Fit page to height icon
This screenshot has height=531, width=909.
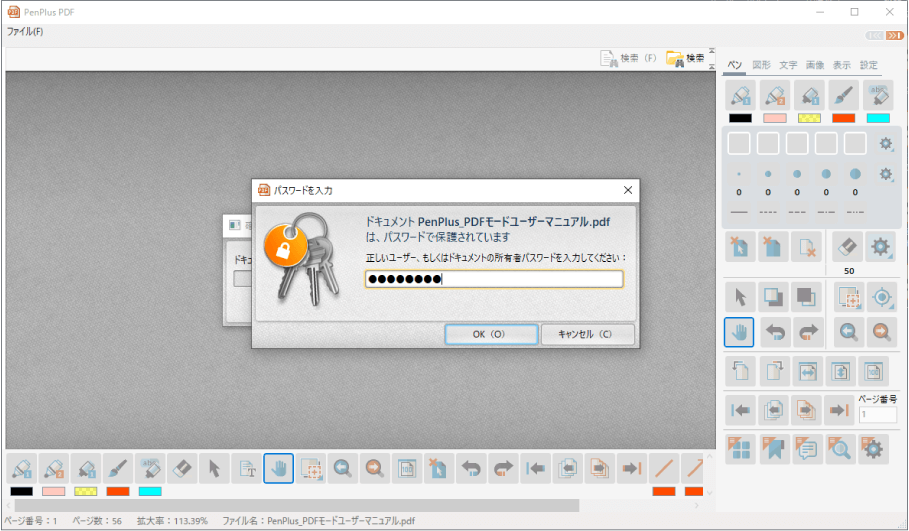840,372
